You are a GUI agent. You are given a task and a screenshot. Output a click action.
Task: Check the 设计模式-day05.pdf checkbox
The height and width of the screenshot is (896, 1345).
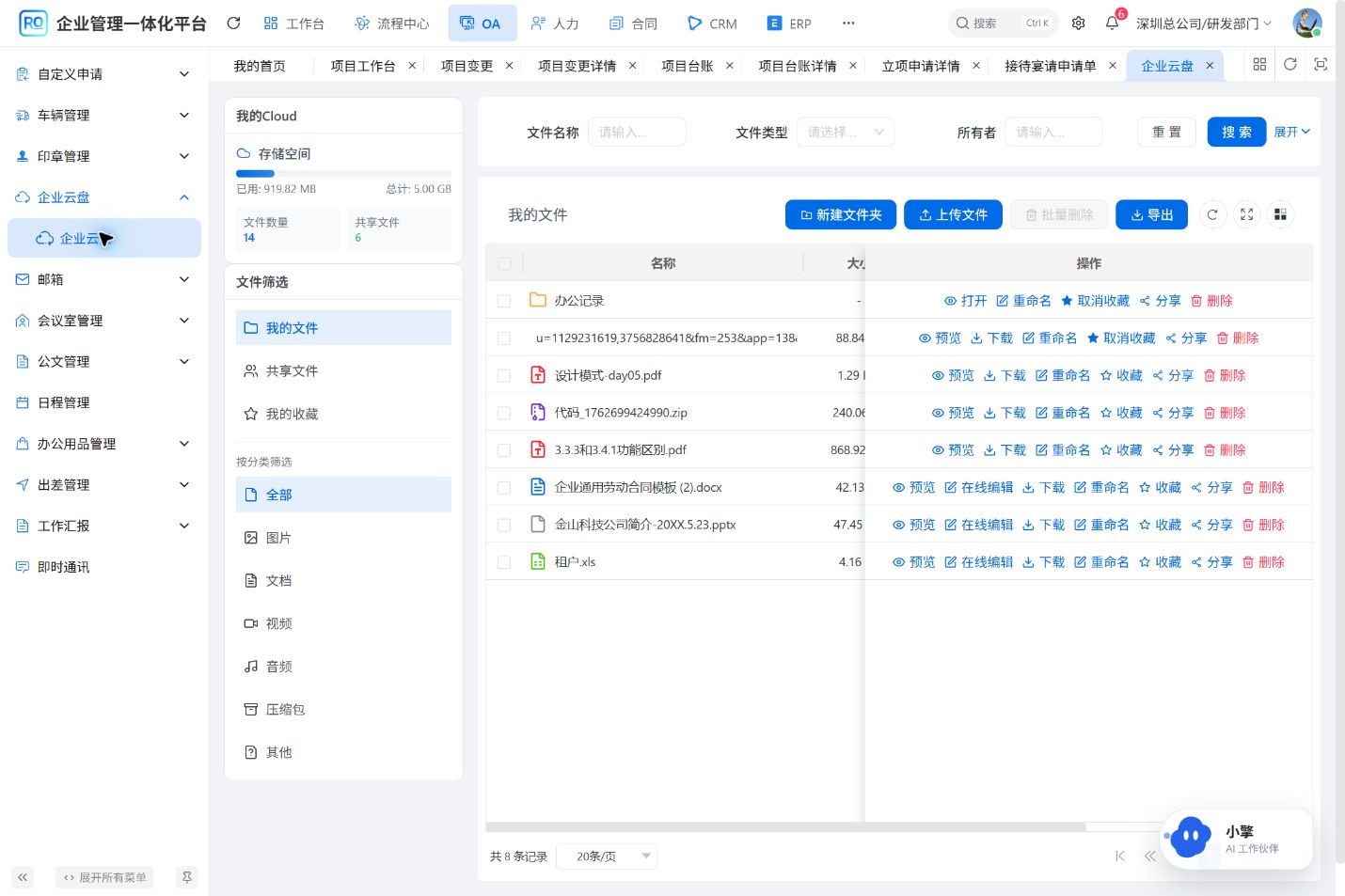click(504, 375)
